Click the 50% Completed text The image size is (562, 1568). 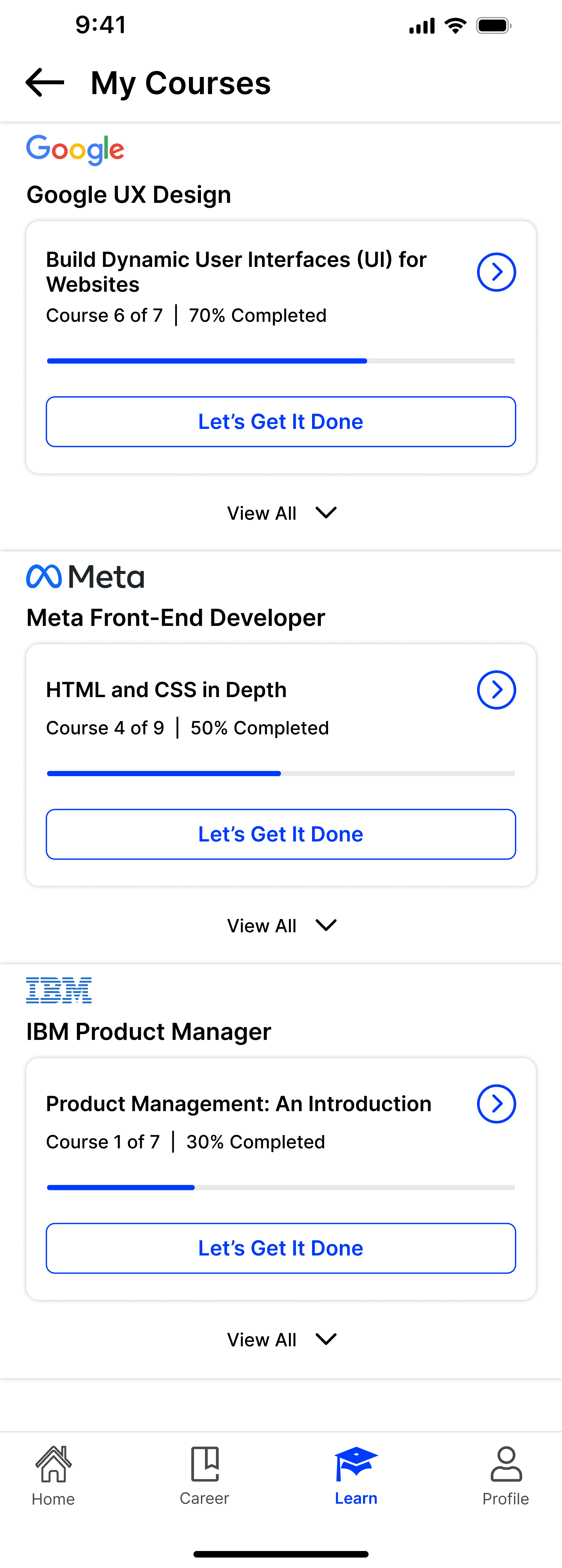click(260, 728)
